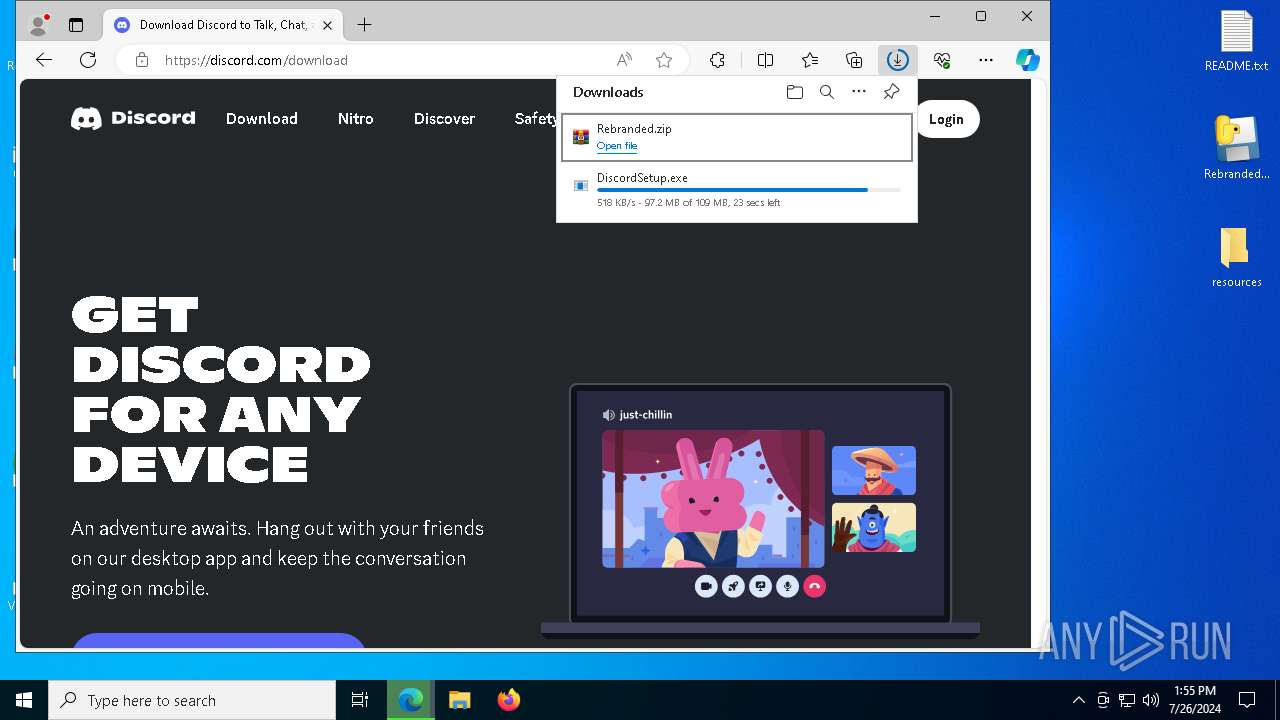Open the network tray icon
Screen dimensions: 1280x720
1127,700
